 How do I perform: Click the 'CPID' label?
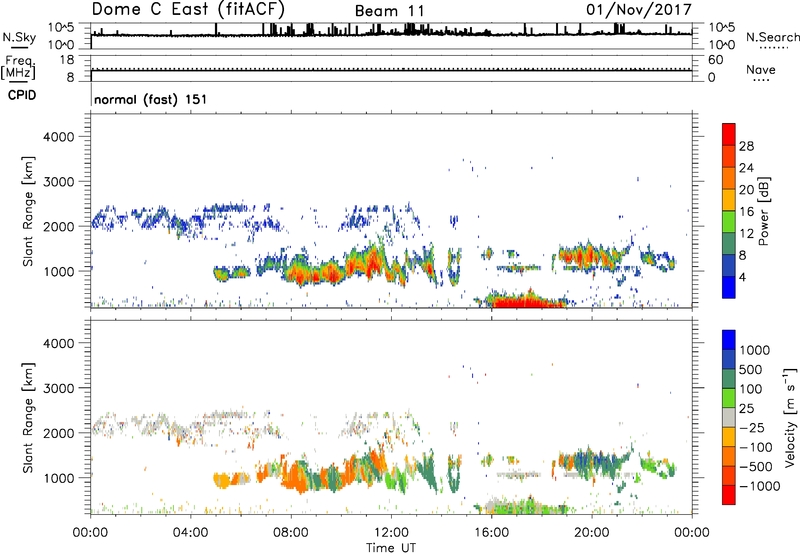[22, 95]
